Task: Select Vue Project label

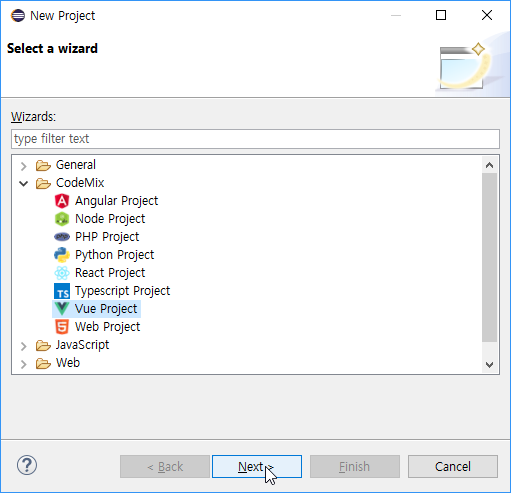Action: 106,309
